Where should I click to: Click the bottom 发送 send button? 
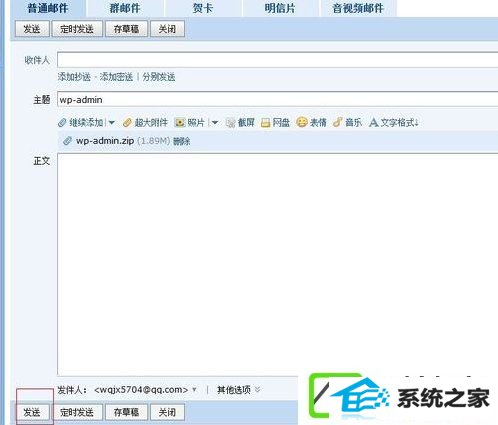click(x=32, y=412)
